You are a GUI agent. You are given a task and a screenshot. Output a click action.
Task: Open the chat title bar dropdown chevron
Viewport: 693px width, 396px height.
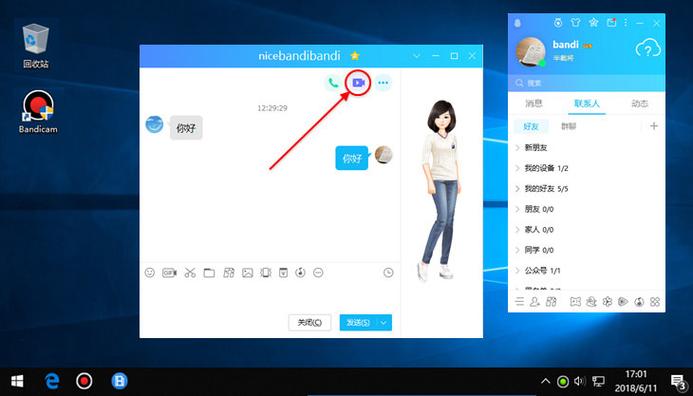pos(416,56)
